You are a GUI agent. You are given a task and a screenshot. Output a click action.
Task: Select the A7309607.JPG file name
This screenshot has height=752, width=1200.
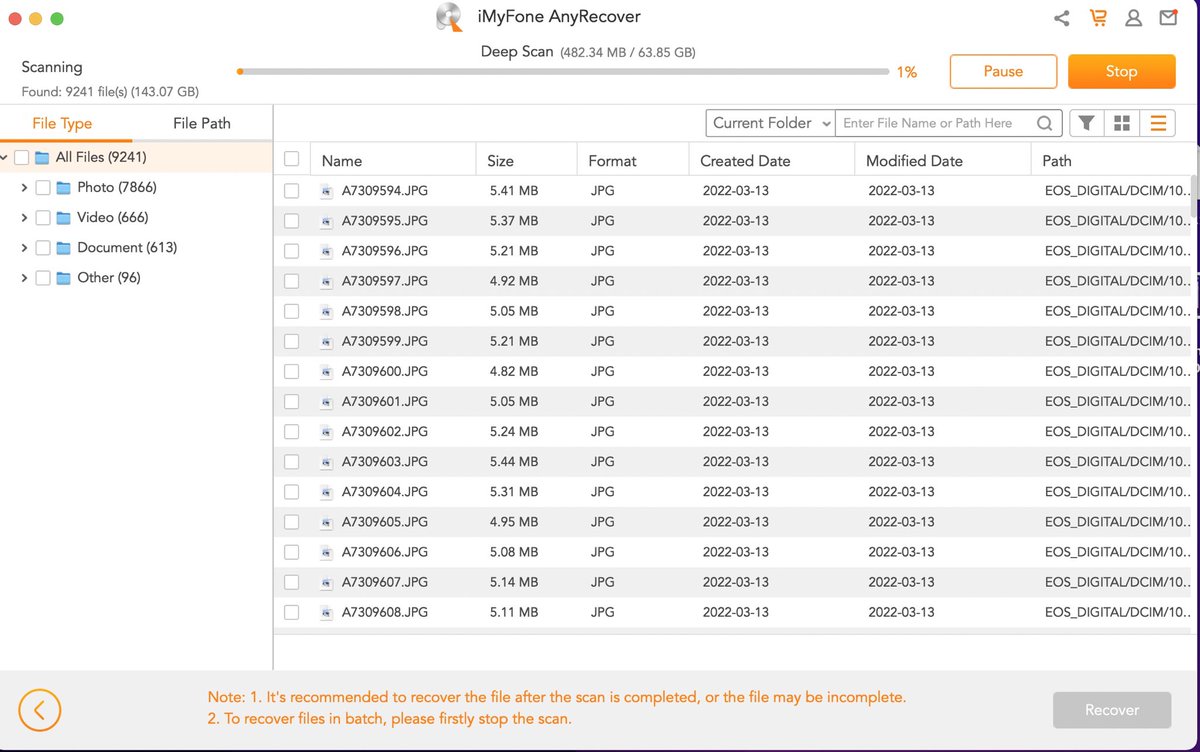[385, 581]
